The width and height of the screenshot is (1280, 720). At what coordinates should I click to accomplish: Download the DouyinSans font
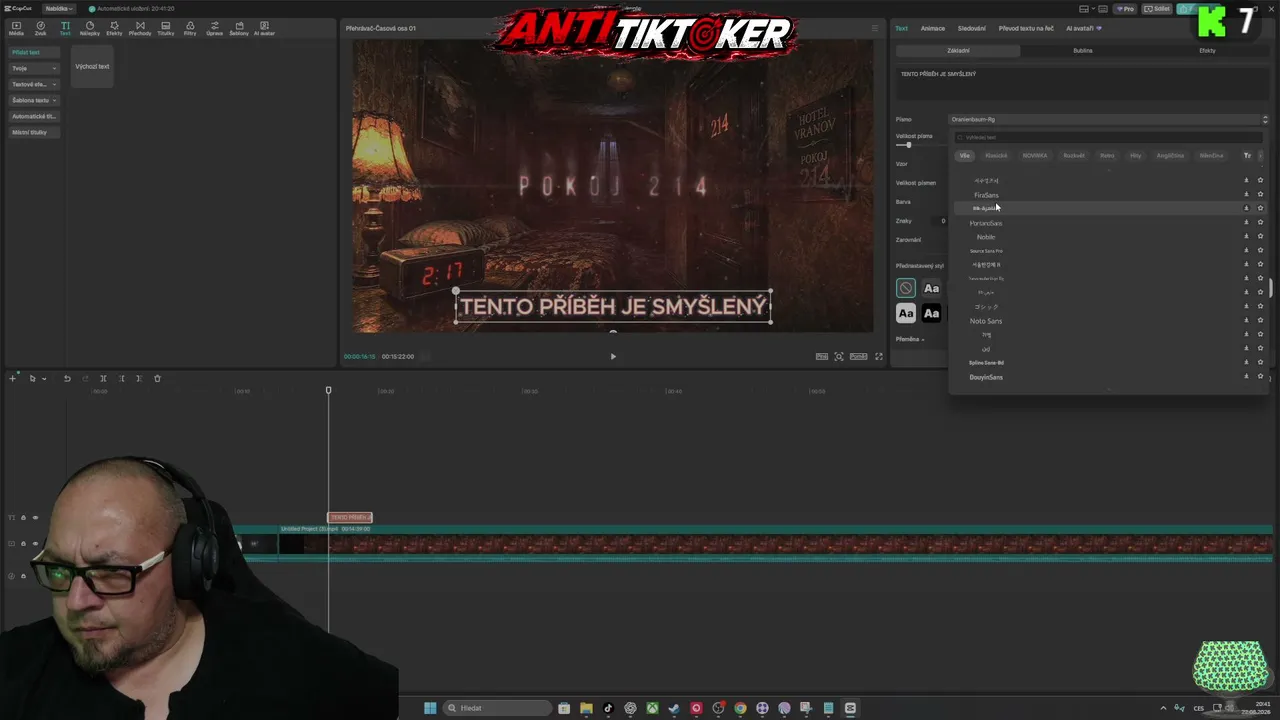click(1246, 376)
